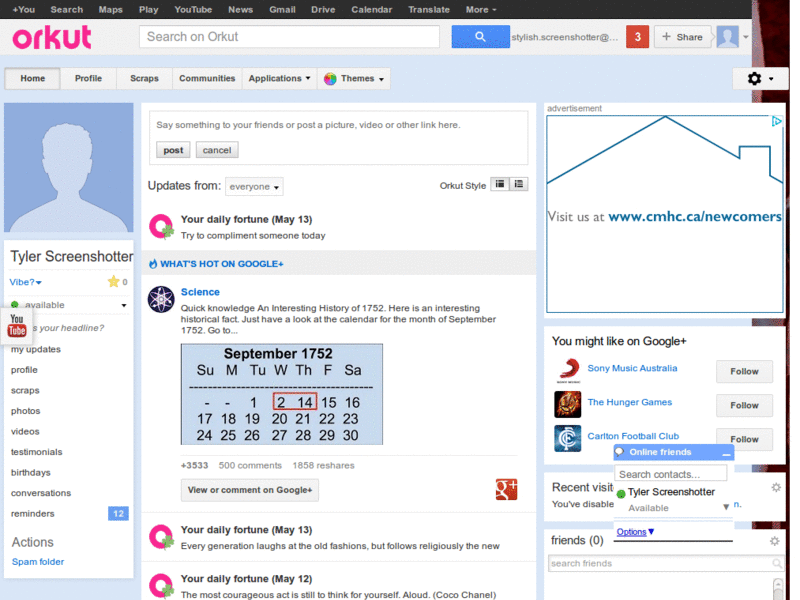Open Calendar from the Google top bar
This screenshot has height=600, width=800.
[371, 9]
